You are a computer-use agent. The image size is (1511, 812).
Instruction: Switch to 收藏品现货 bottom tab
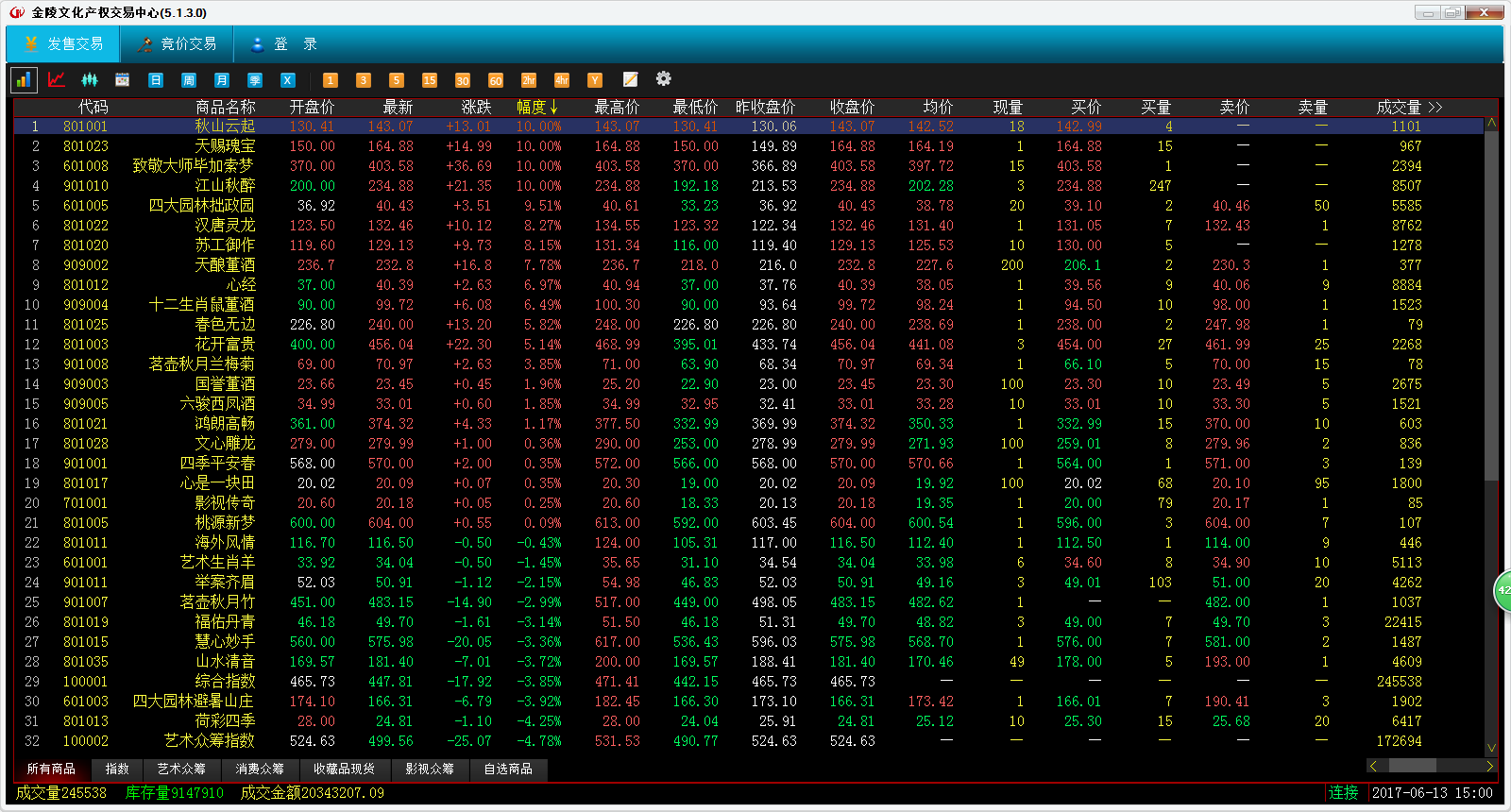345,770
